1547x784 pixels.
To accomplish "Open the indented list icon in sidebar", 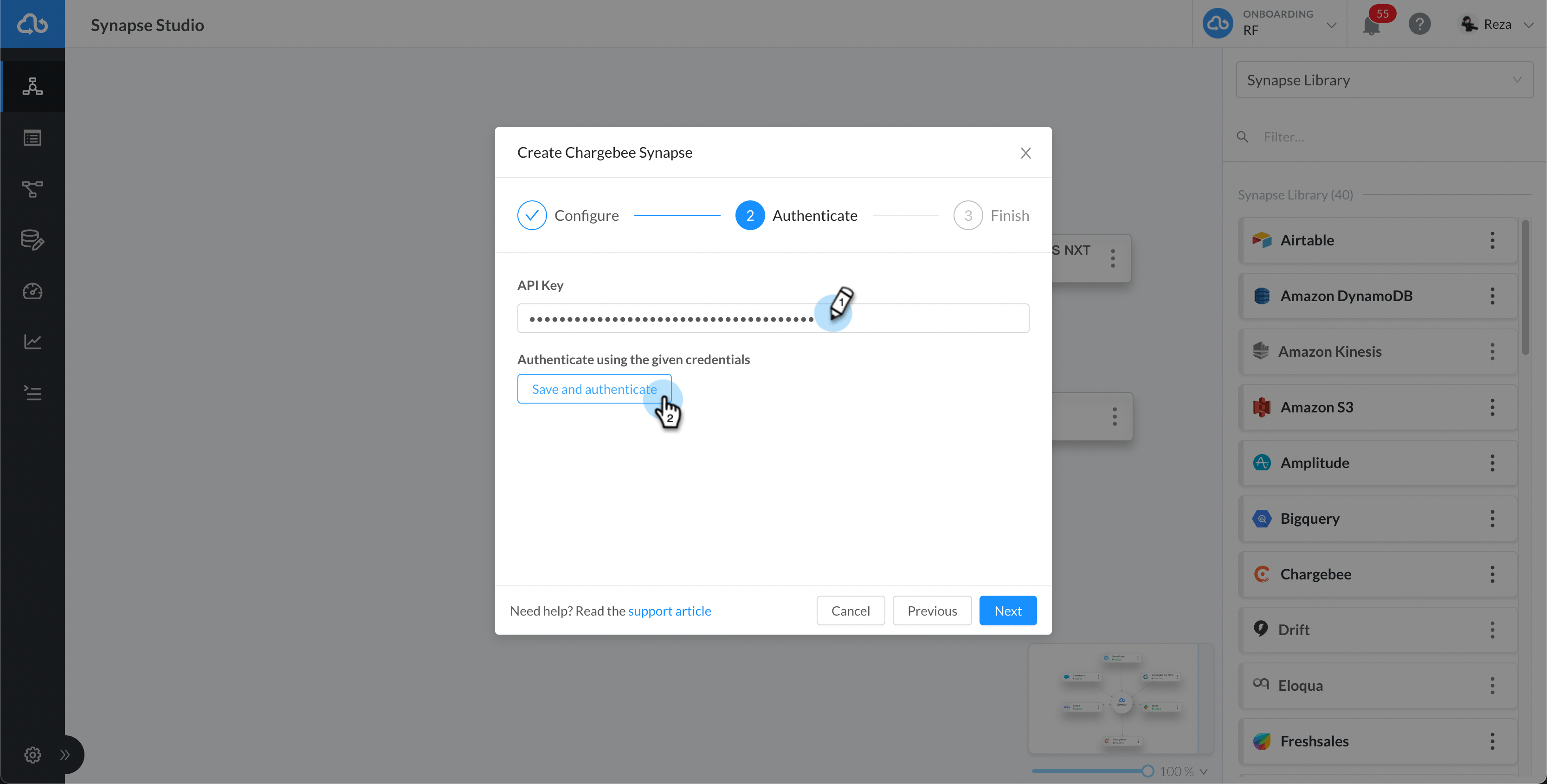I will pyautogui.click(x=32, y=393).
